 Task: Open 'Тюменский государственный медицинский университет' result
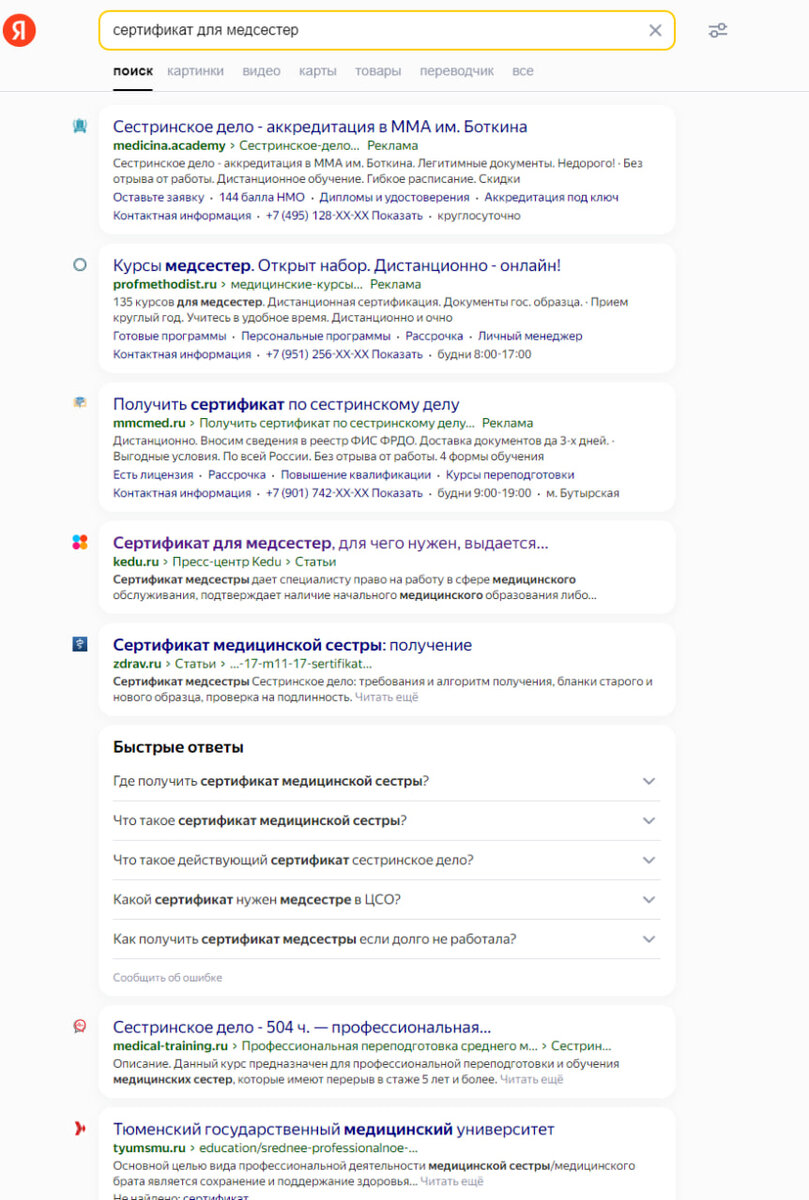coord(333,1129)
